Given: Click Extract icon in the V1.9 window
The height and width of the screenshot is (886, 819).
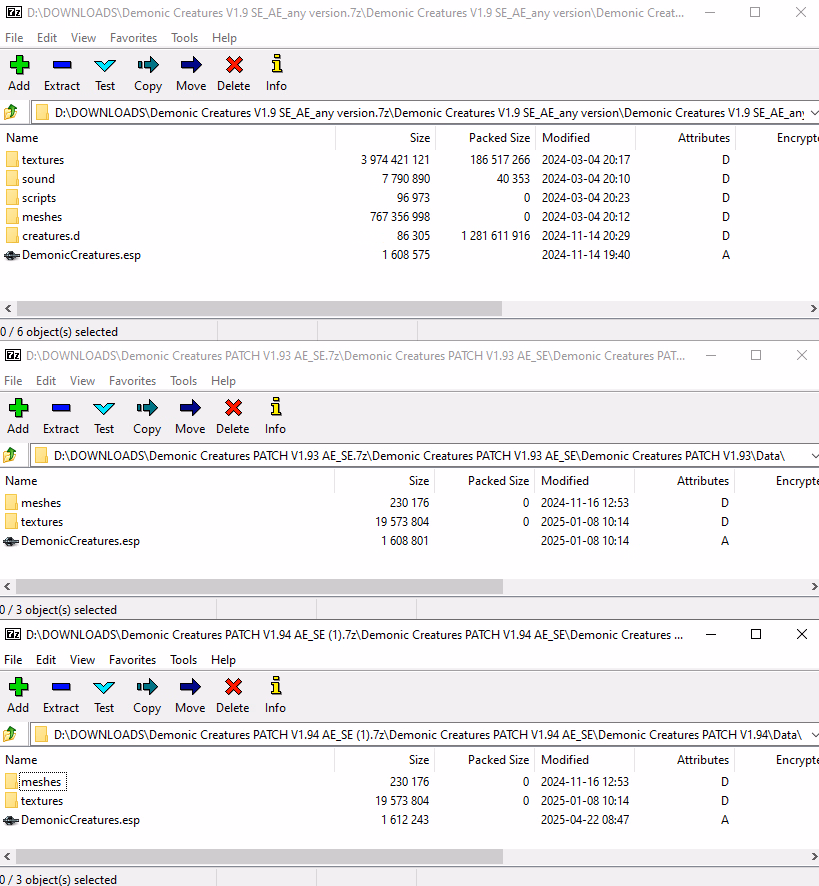Looking at the screenshot, I should (62, 65).
